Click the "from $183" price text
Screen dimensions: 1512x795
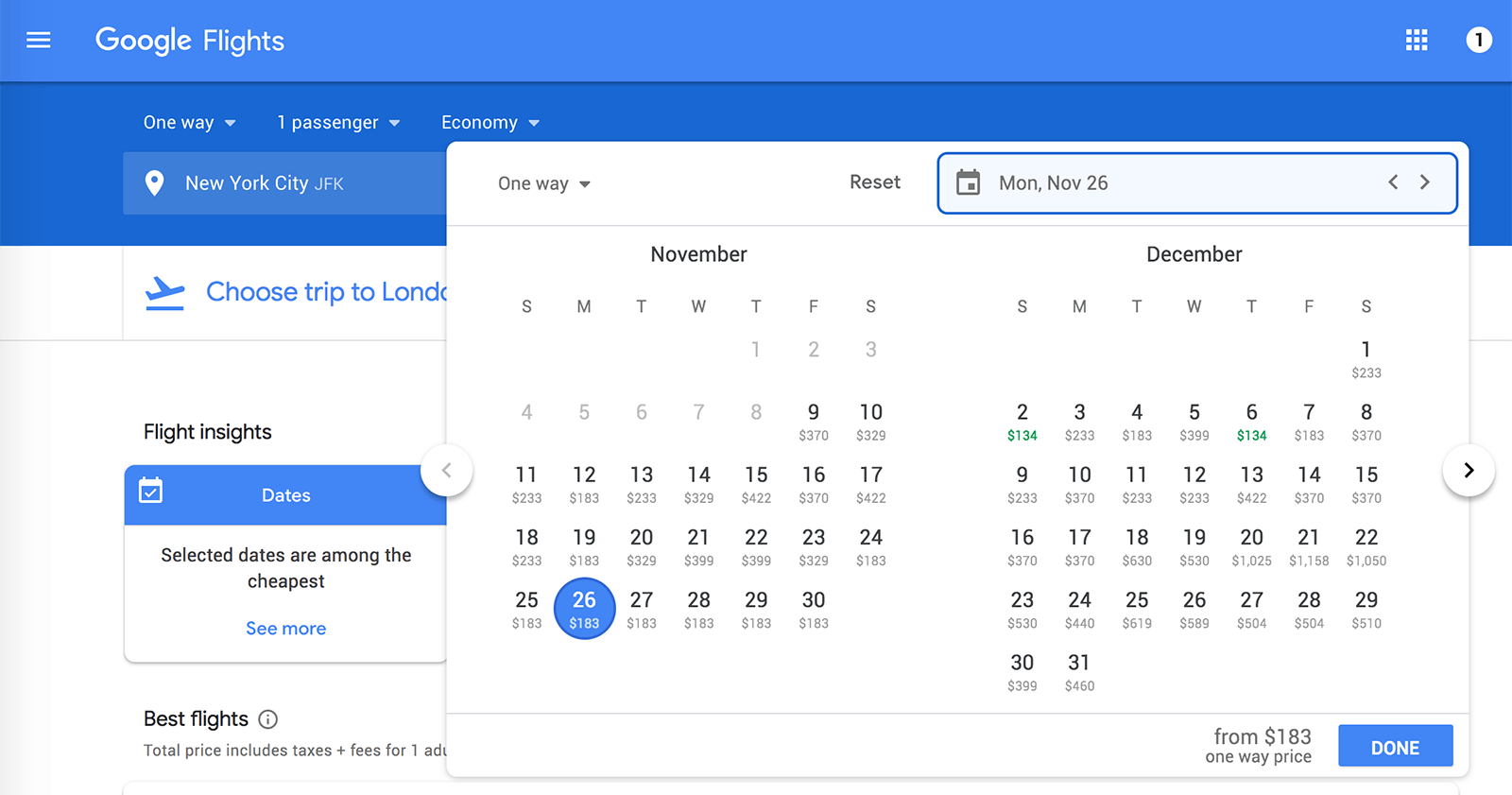coord(1263,736)
